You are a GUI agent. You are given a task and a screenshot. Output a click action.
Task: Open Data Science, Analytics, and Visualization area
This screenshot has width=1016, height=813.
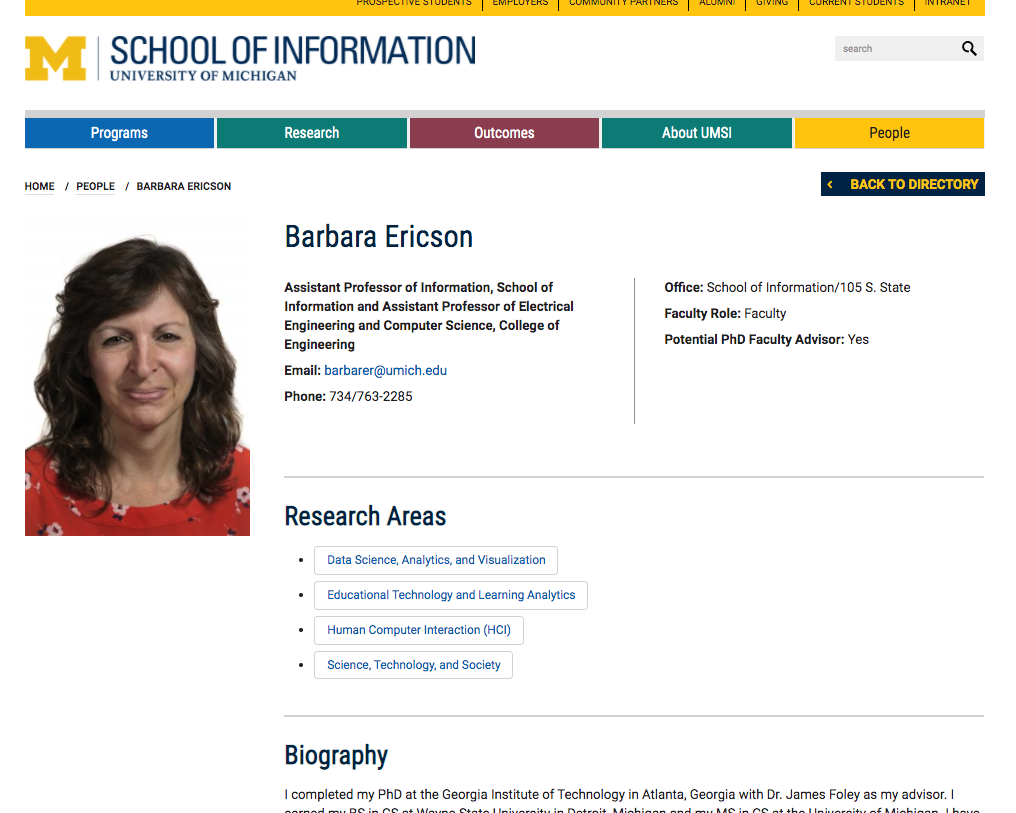436,560
